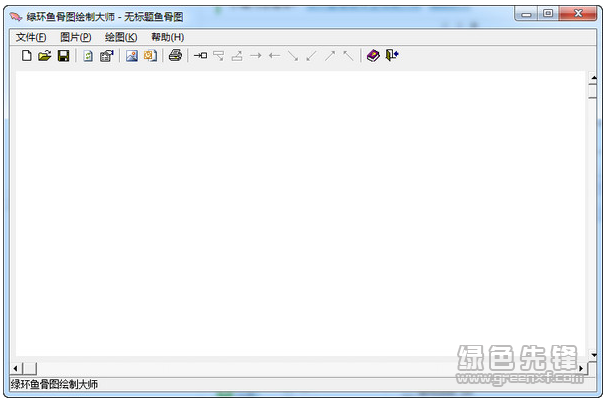Viewport: 605px width, 403px height.
Task: Click the vertical scrollbar up arrow
Action: point(593,78)
